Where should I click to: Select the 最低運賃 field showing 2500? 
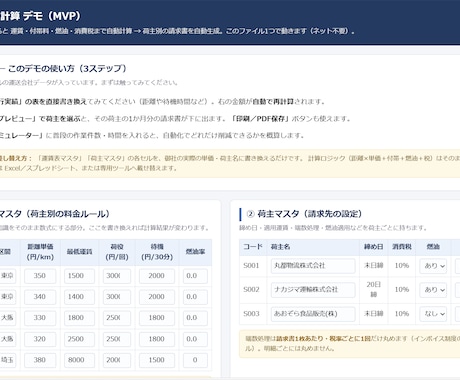[x=79, y=339]
